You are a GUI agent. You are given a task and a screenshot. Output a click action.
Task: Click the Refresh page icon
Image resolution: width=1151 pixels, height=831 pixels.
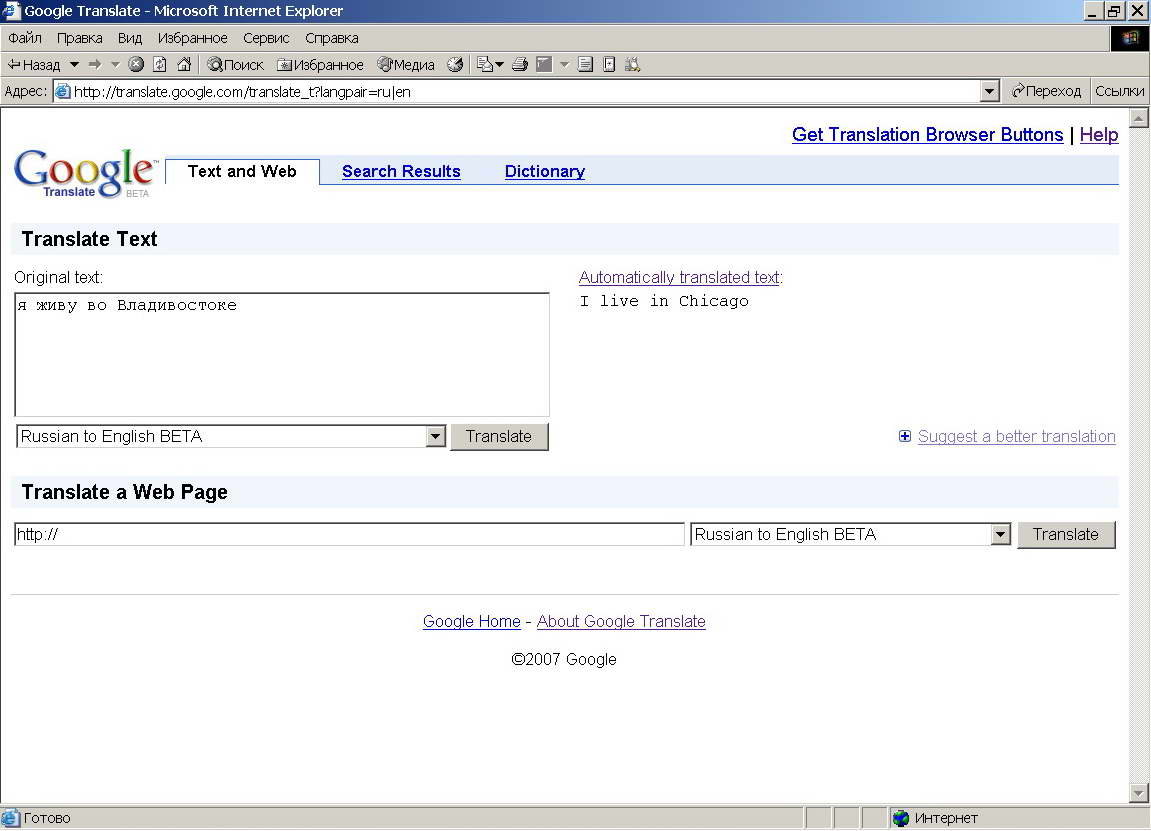(160, 65)
